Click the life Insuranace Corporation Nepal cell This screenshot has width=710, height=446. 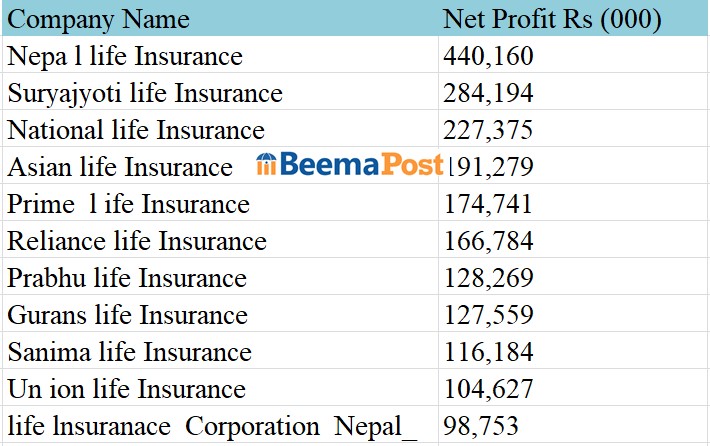point(212,426)
